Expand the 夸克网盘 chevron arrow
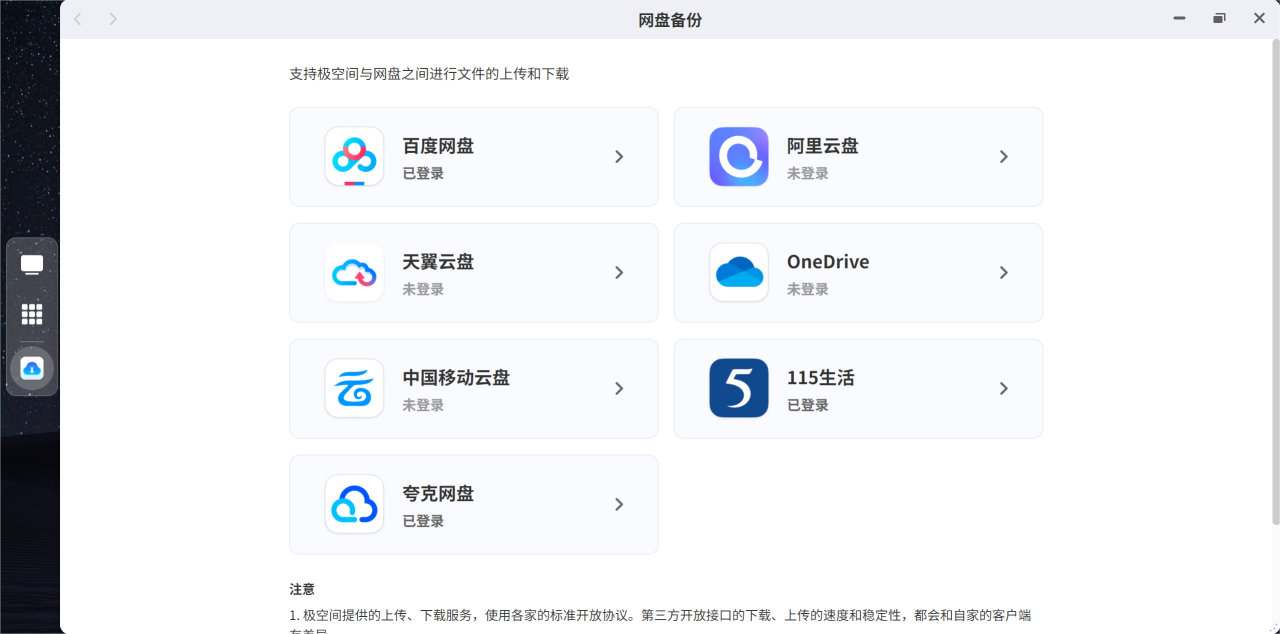1280x634 pixels. (x=619, y=505)
